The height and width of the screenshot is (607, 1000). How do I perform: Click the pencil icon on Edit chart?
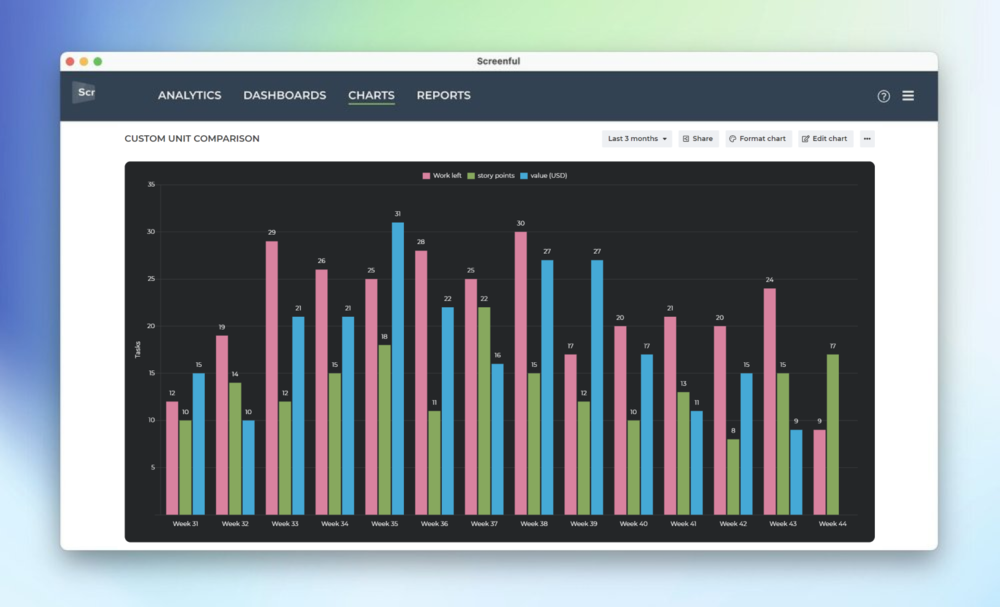805,138
